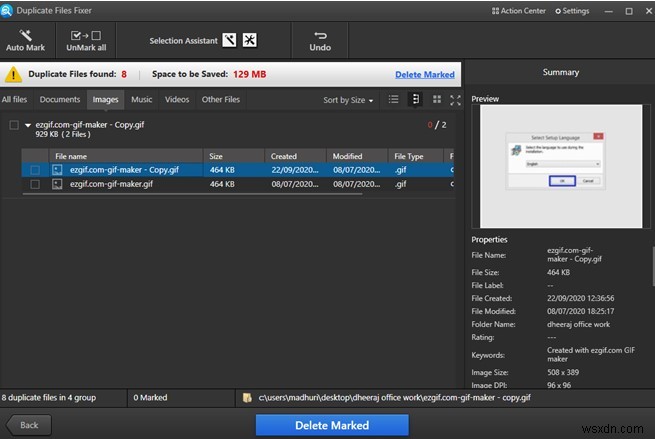
Task: Switch to Other Files tab
Action: click(221, 99)
